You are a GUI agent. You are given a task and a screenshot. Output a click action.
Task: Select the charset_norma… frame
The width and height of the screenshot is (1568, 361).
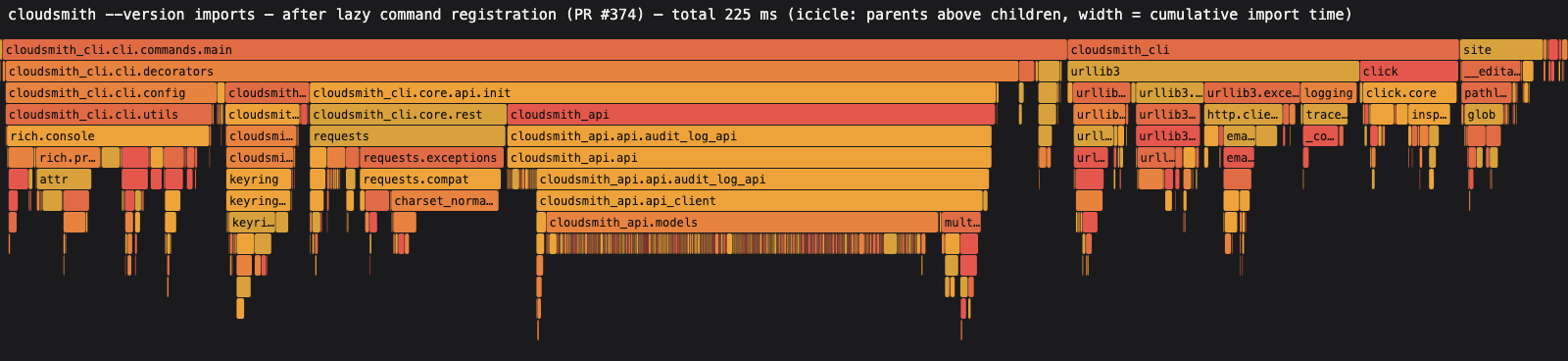pos(445,201)
